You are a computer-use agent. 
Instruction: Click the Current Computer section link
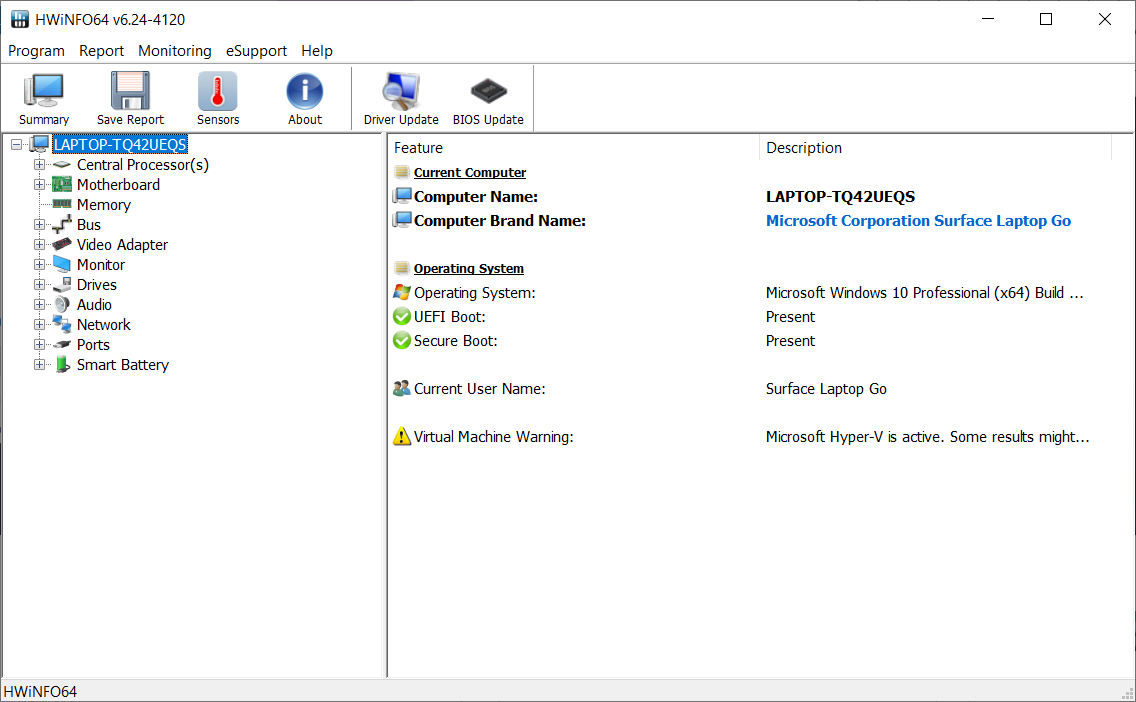(x=469, y=172)
